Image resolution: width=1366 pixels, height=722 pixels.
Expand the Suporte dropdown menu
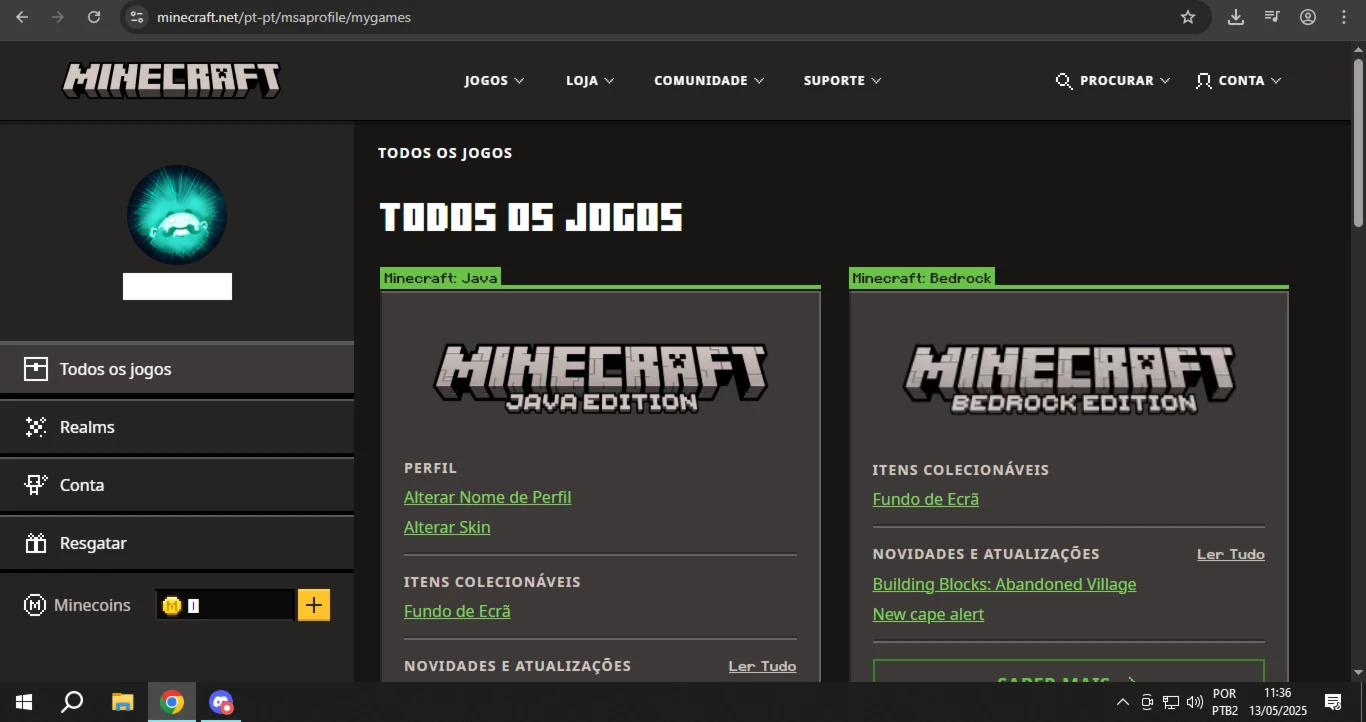(842, 81)
